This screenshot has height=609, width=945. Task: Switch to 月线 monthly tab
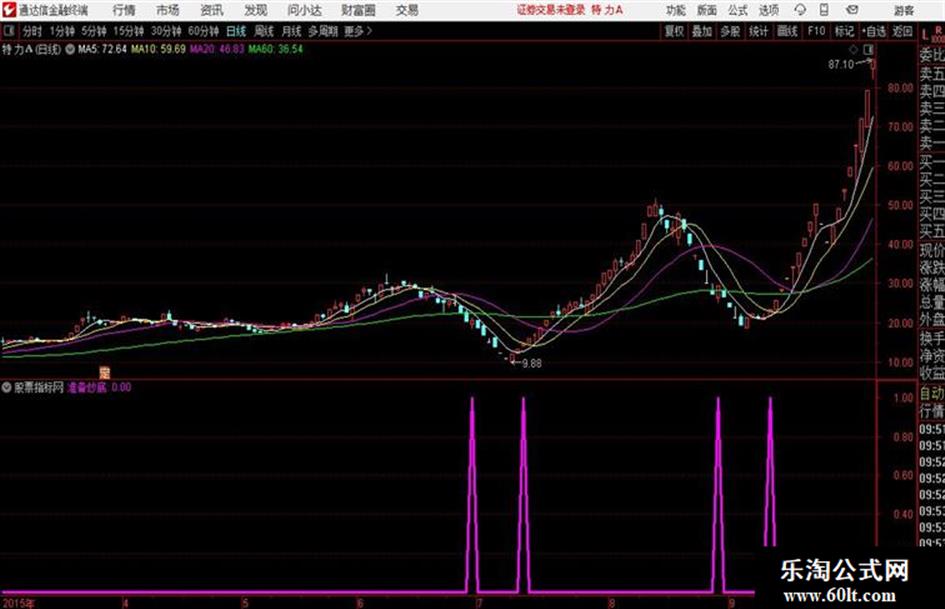(292, 31)
